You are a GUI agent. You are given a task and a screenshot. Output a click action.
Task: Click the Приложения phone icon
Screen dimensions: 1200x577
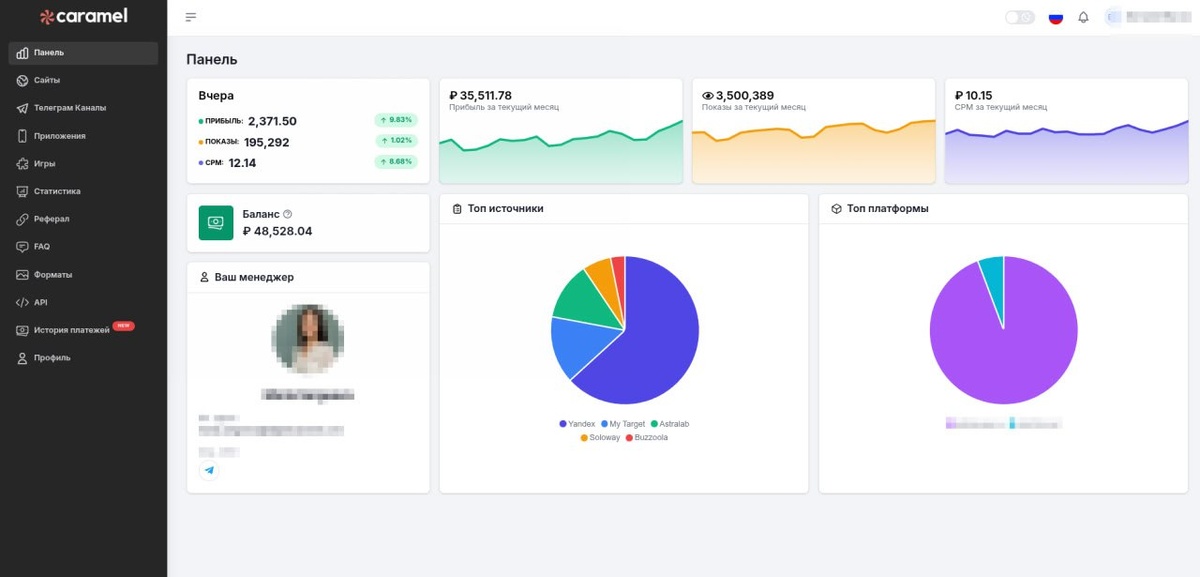[x=22, y=136]
